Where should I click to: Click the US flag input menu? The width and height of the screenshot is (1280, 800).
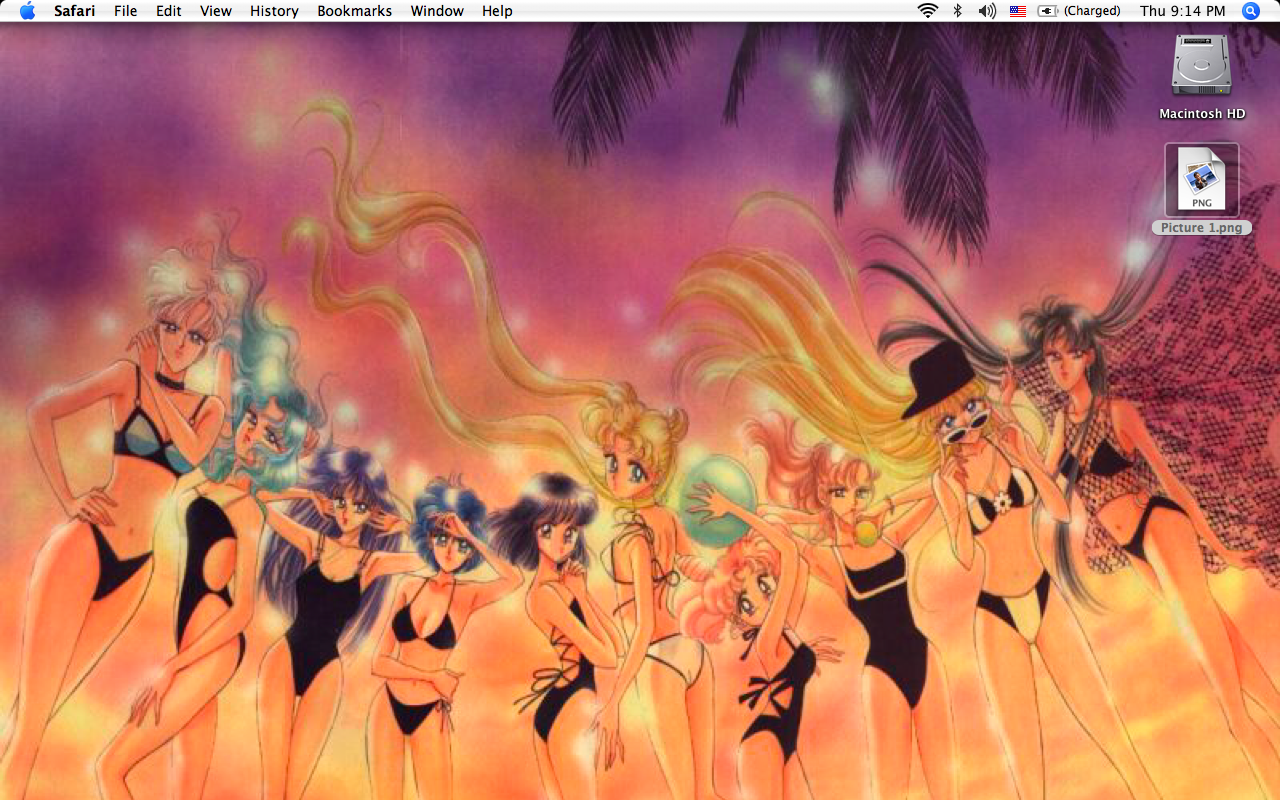(1018, 11)
